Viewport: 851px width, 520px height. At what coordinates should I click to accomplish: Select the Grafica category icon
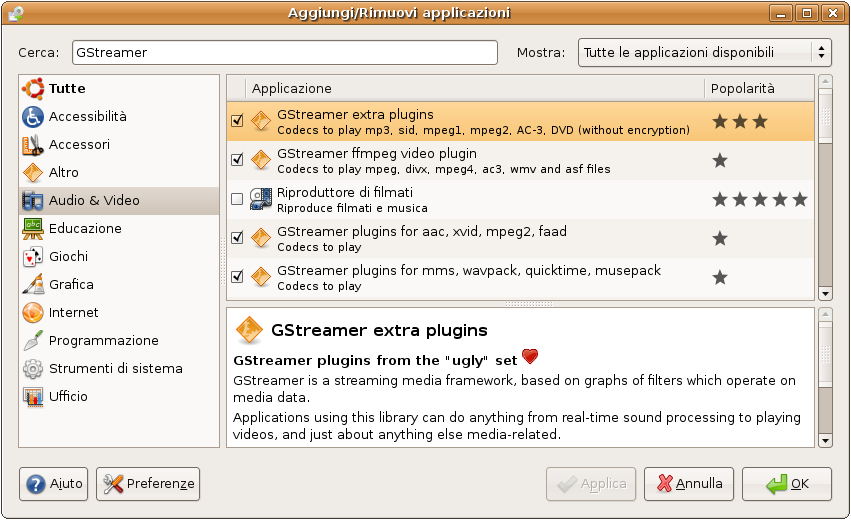click(32, 285)
